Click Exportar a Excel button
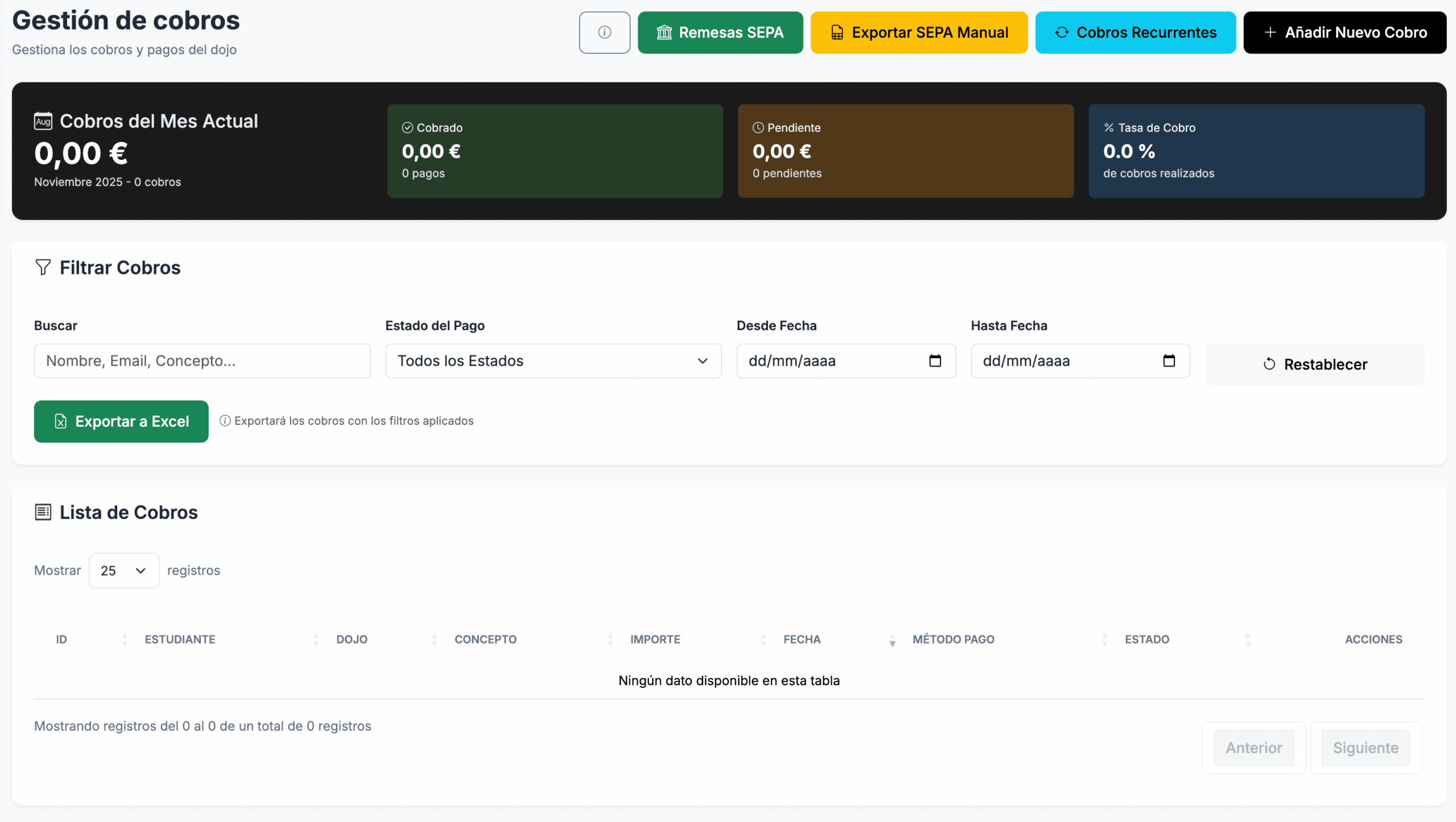The height and width of the screenshot is (822, 1456). pyautogui.click(x=121, y=421)
